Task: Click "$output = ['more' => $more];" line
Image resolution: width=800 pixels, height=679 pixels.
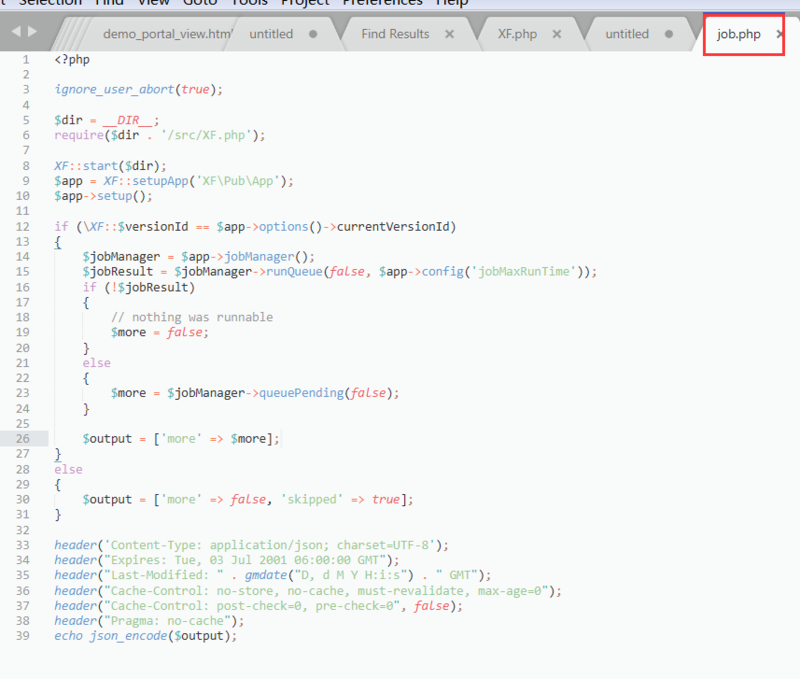Action: [x=181, y=439]
